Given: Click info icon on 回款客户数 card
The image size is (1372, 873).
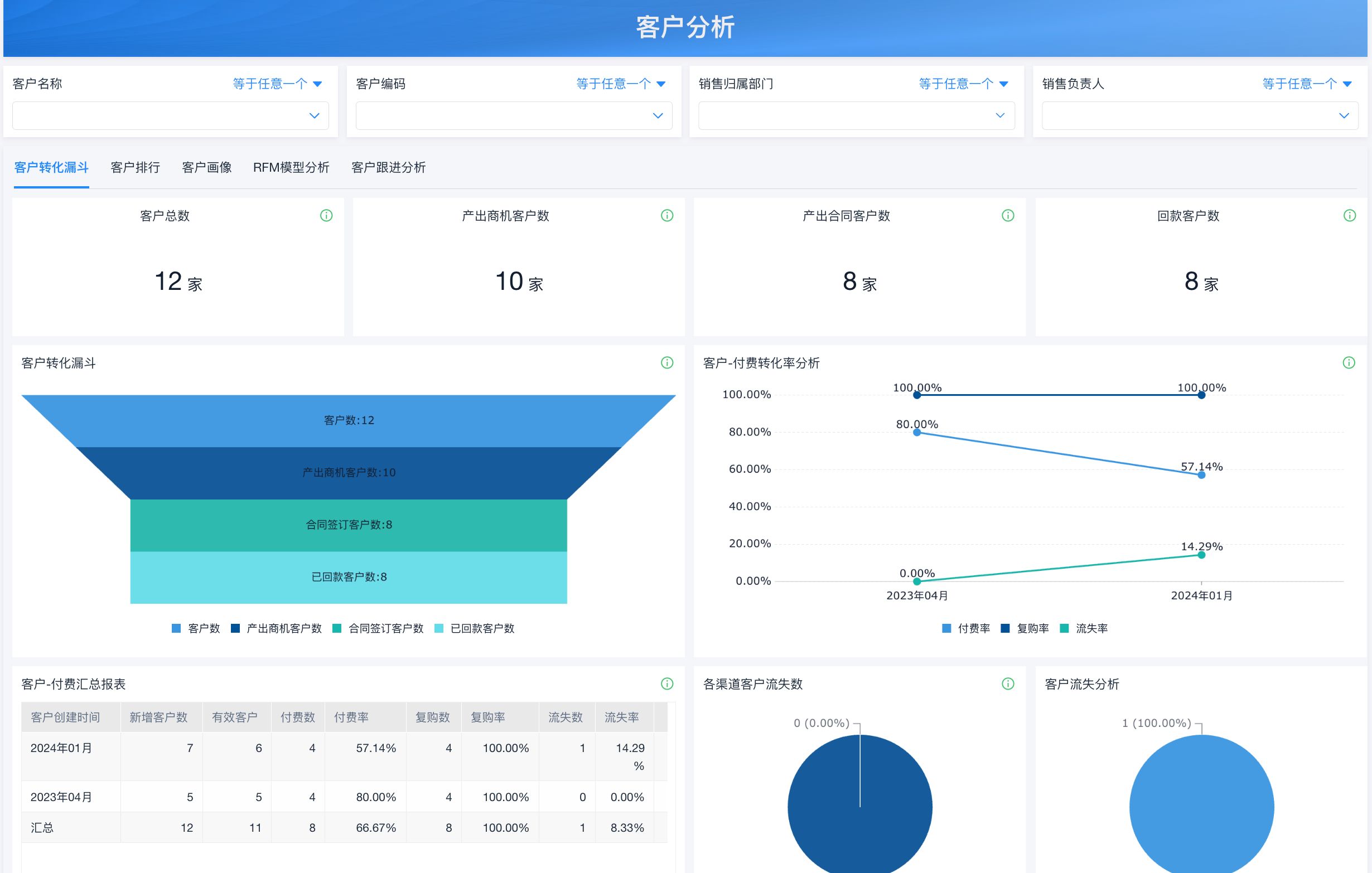Looking at the screenshot, I should click(1349, 215).
